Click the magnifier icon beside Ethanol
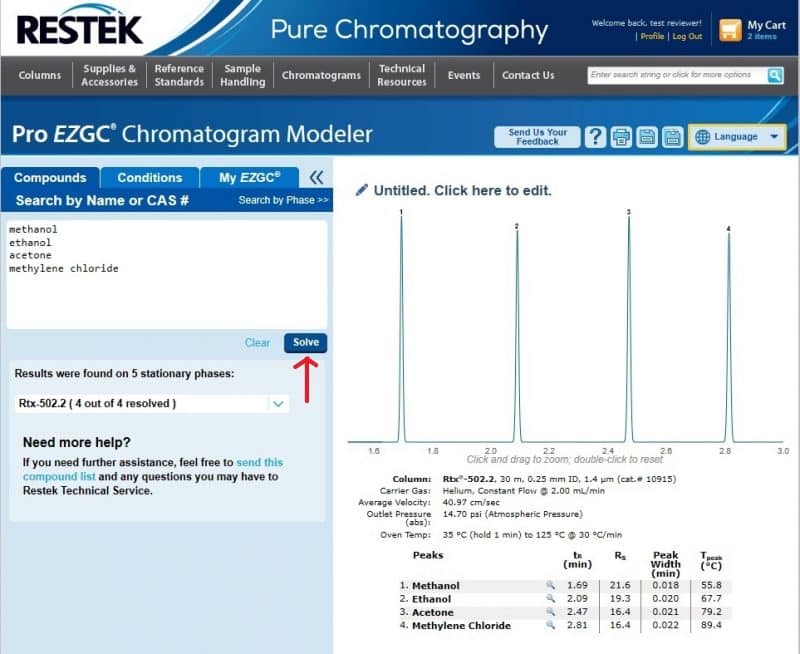Image resolution: width=800 pixels, height=654 pixels. coord(551,599)
